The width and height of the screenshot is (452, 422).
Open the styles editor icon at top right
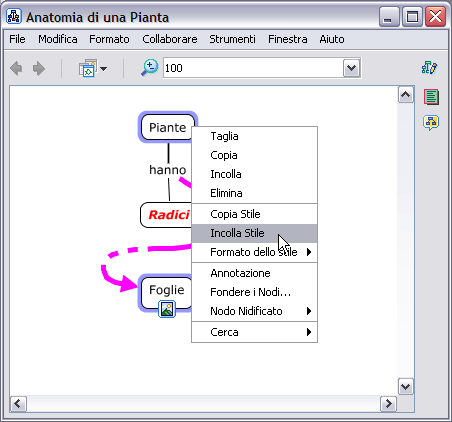click(x=430, y=68)
